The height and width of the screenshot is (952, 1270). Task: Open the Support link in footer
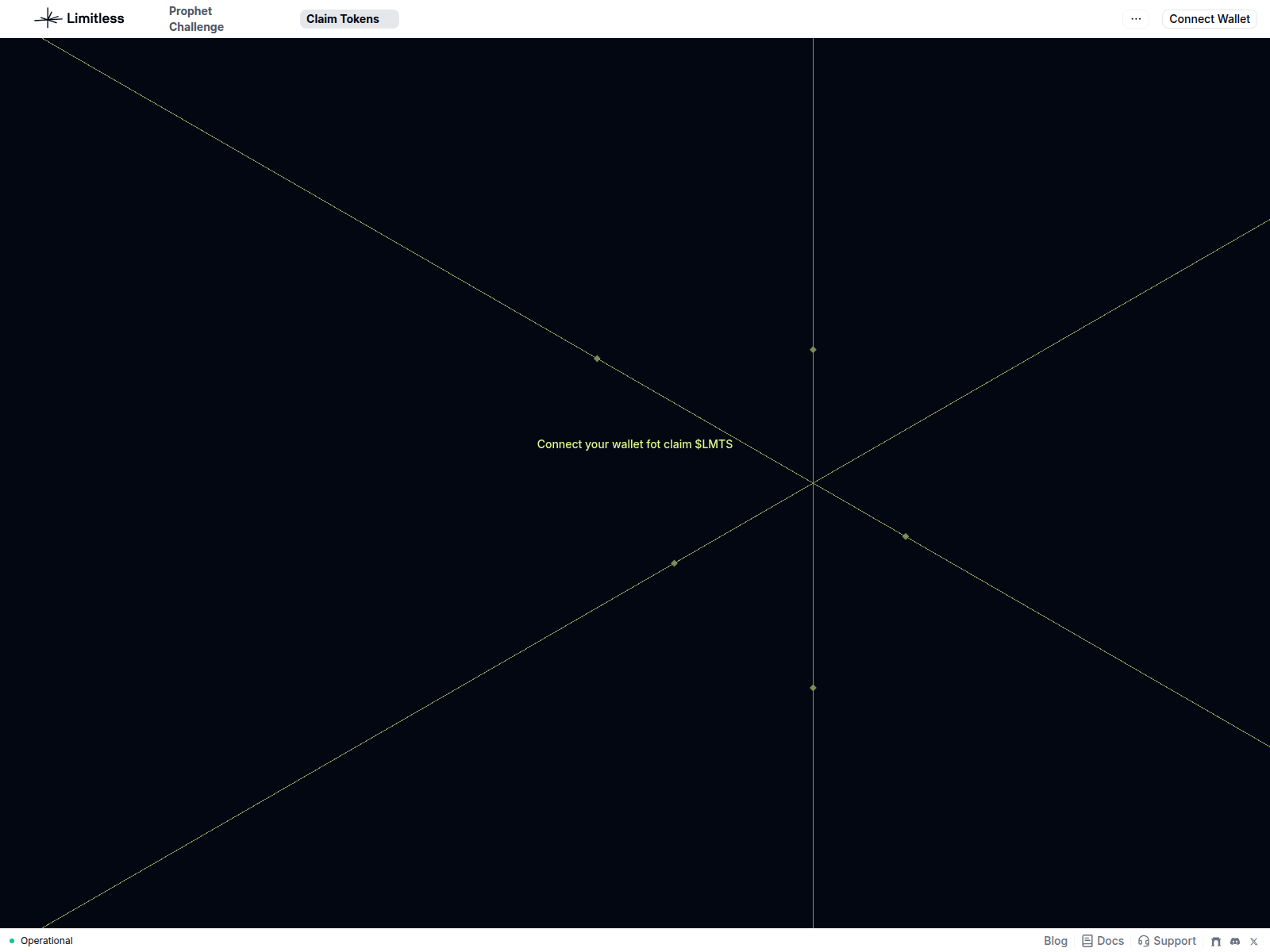click(x=1167, y=941)
